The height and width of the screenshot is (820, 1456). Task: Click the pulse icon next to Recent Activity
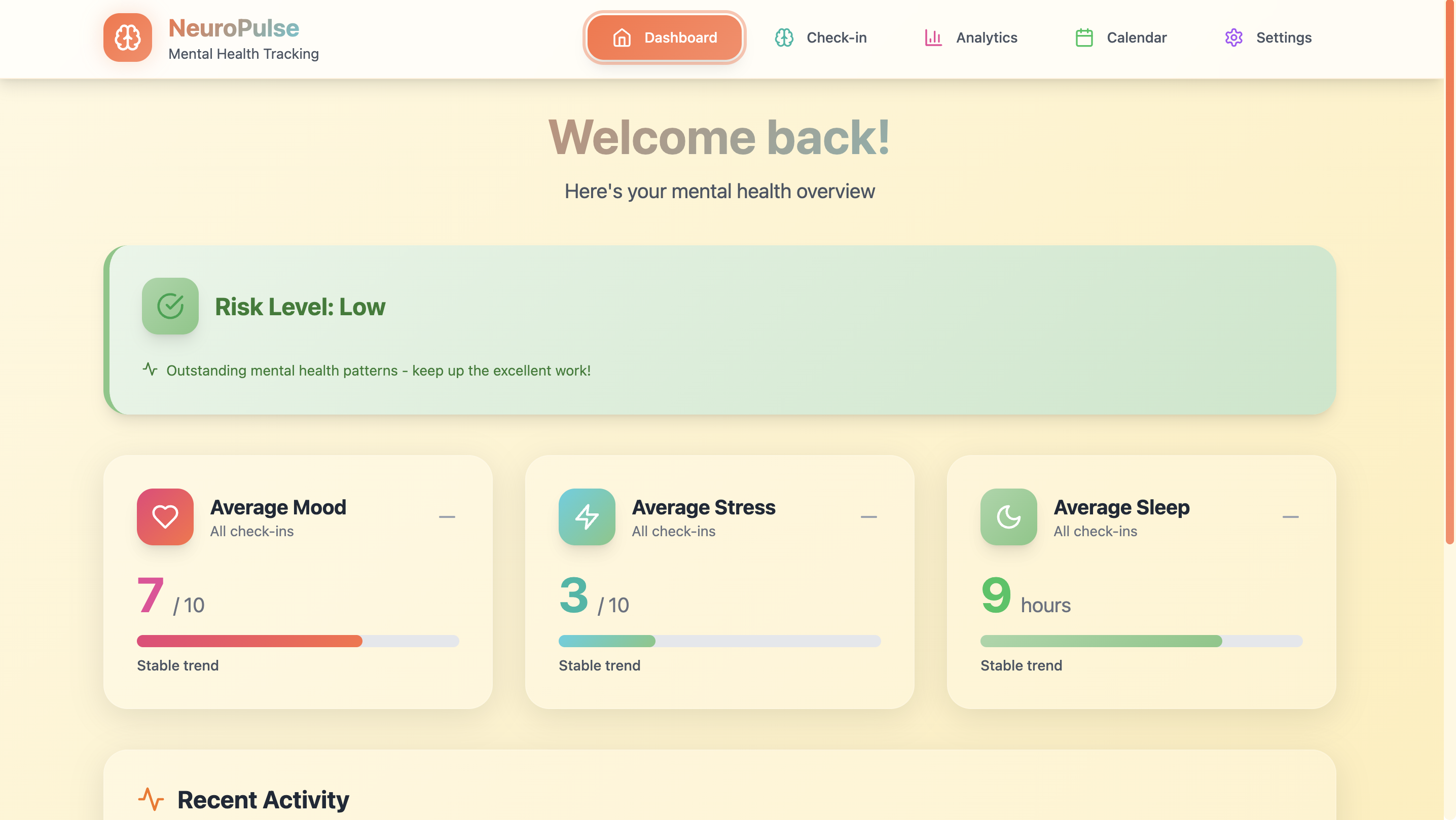click(151, 799)
